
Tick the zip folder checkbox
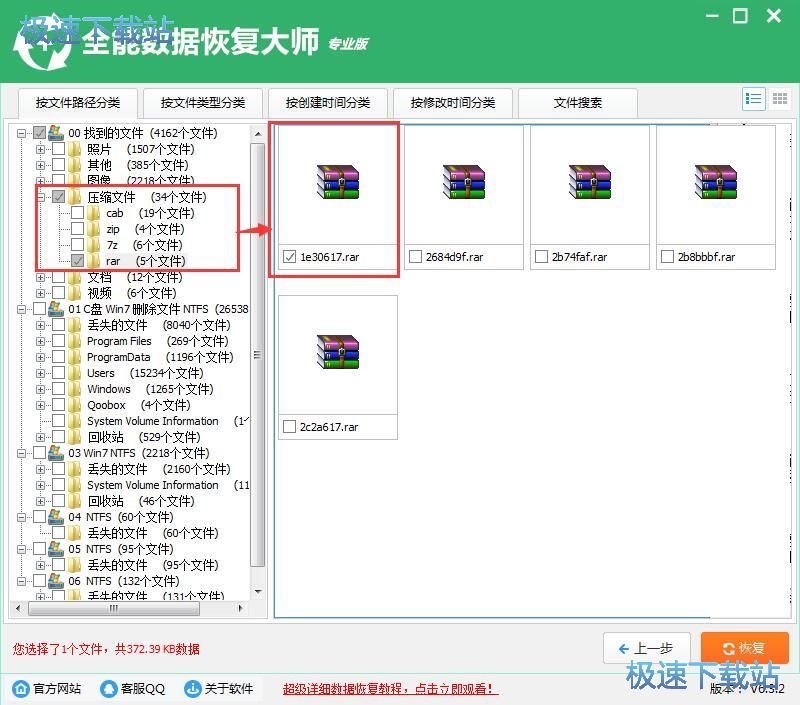[x=78, y=229]
